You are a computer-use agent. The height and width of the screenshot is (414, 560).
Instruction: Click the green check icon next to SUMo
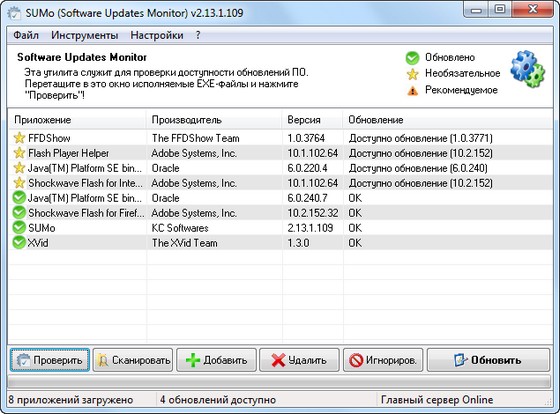[19, 228]
